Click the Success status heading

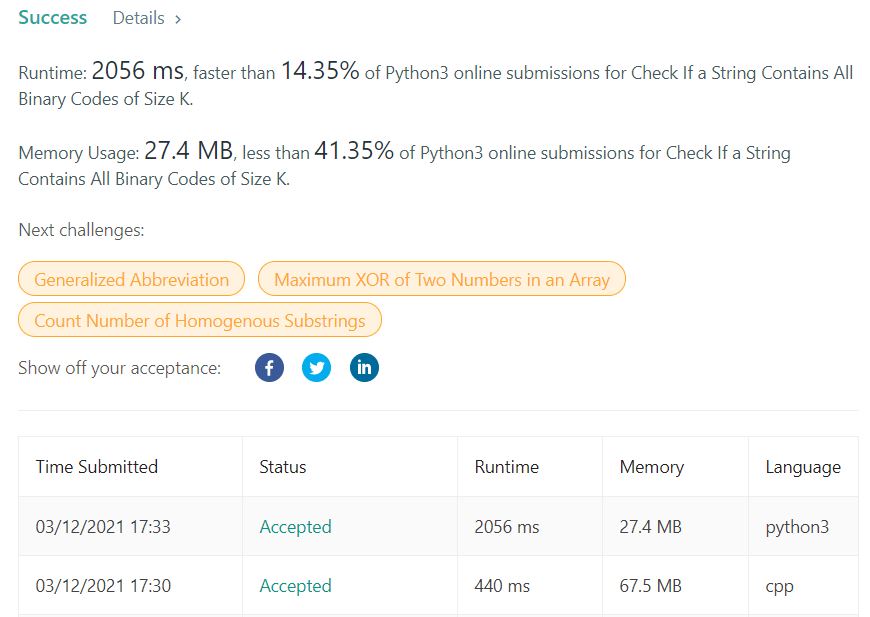point(53,18)
